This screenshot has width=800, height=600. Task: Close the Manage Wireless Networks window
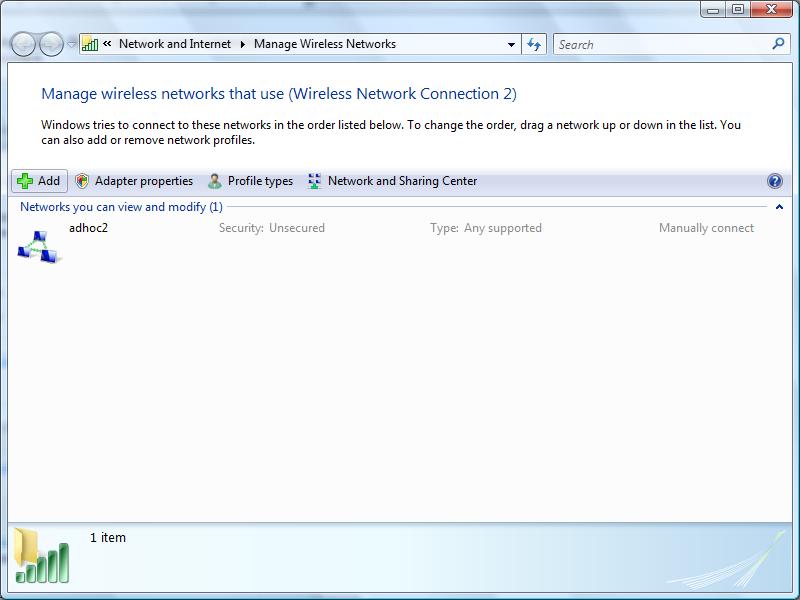[771, 10]
